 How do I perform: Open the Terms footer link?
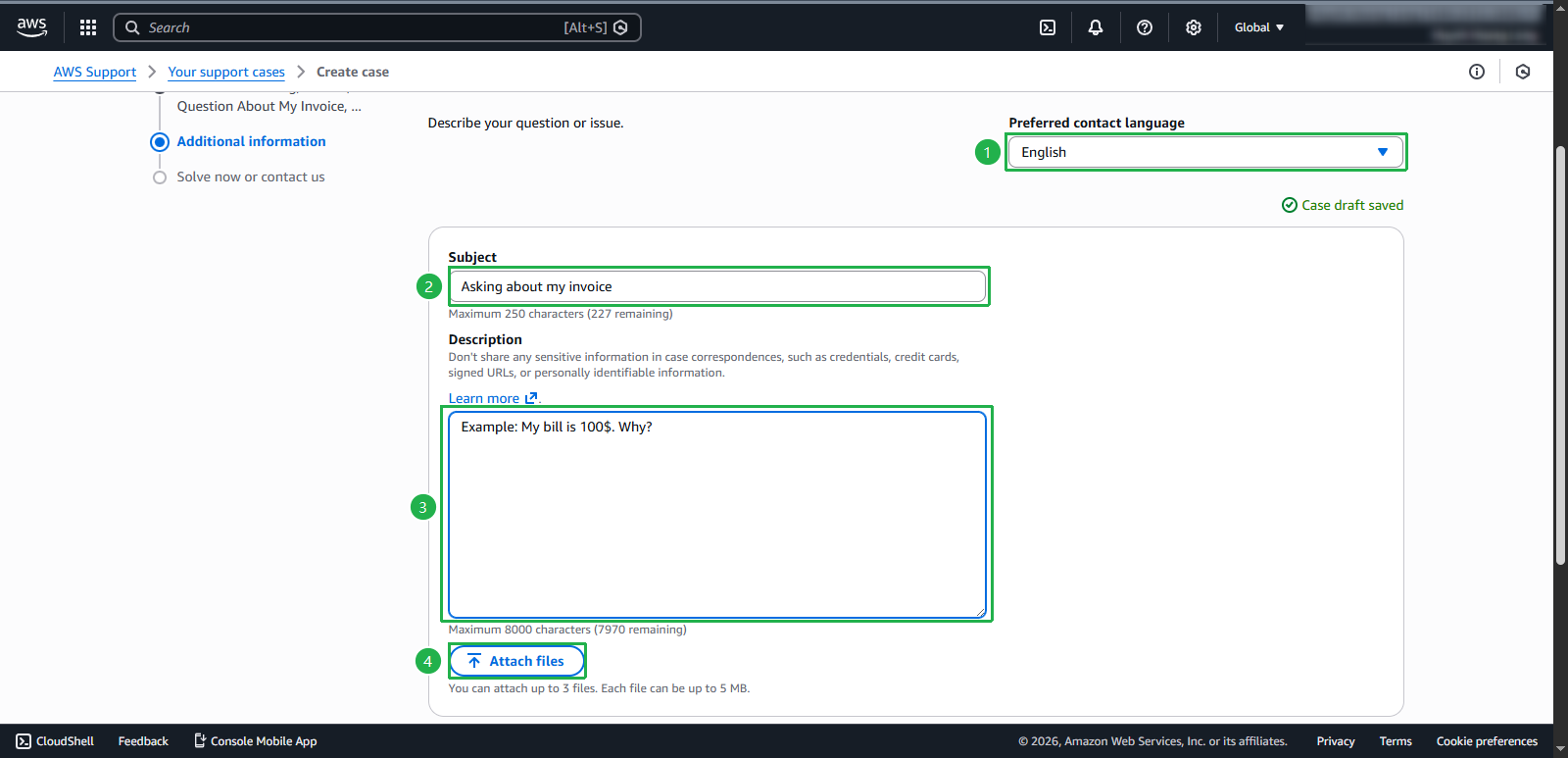(1396, 741)
